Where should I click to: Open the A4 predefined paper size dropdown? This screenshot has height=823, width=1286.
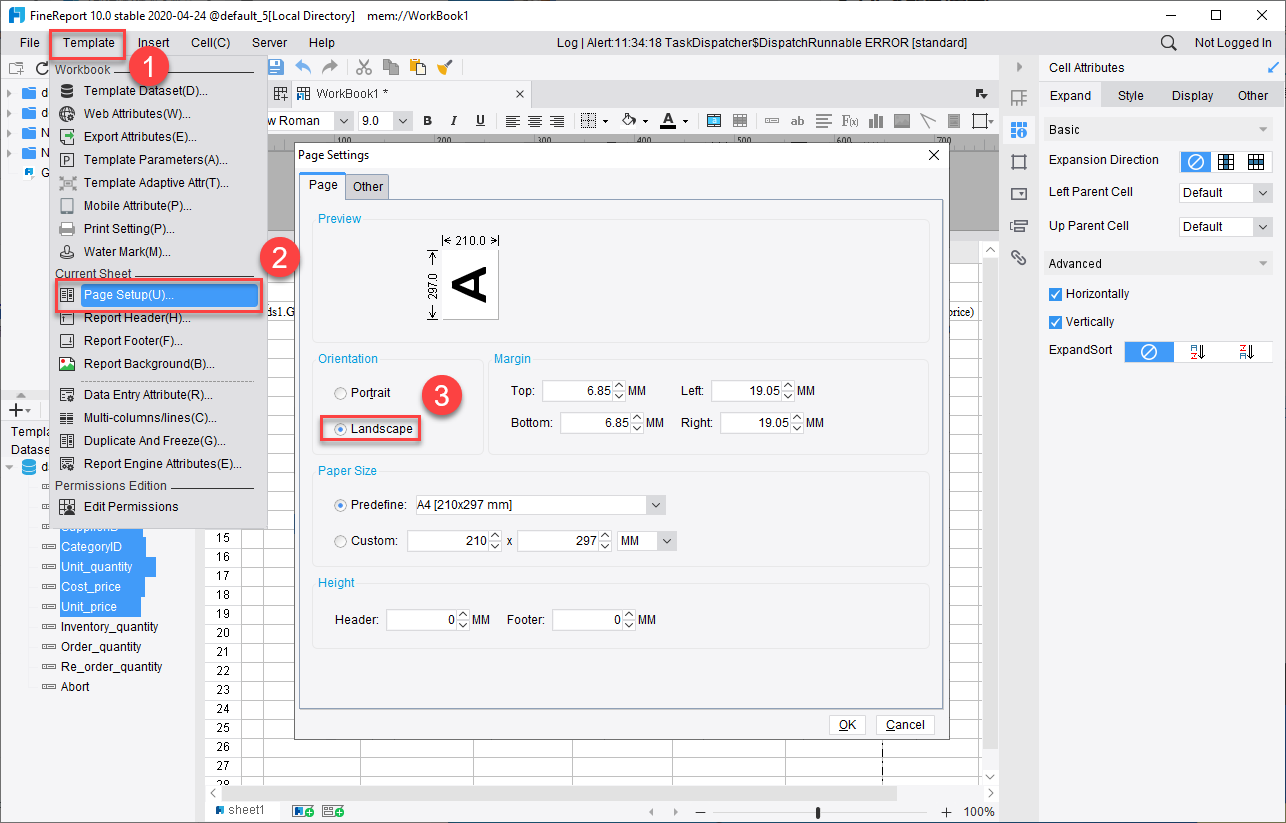[x=655, y=505]
